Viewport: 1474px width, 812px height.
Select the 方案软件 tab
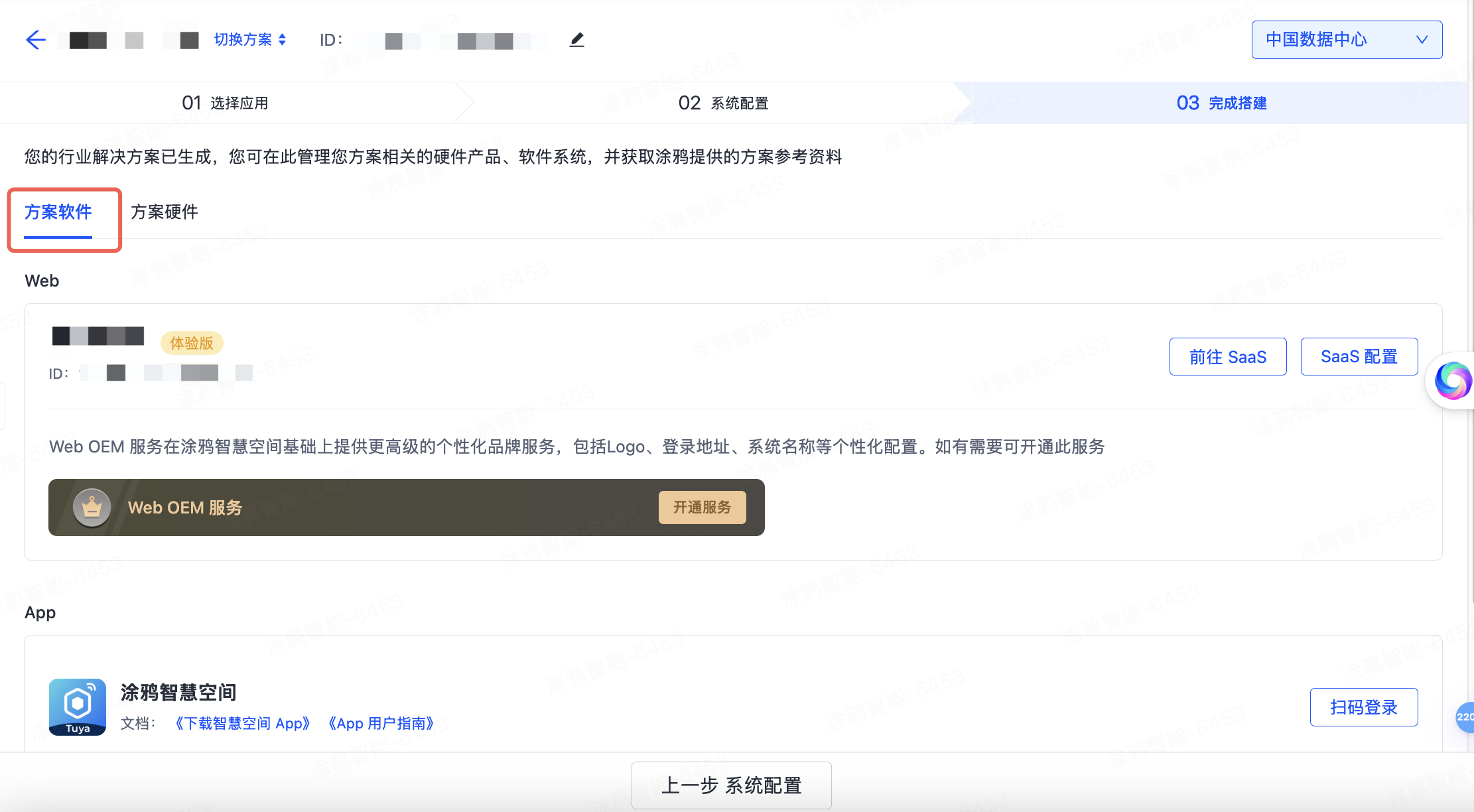click(x=59, y=212)
